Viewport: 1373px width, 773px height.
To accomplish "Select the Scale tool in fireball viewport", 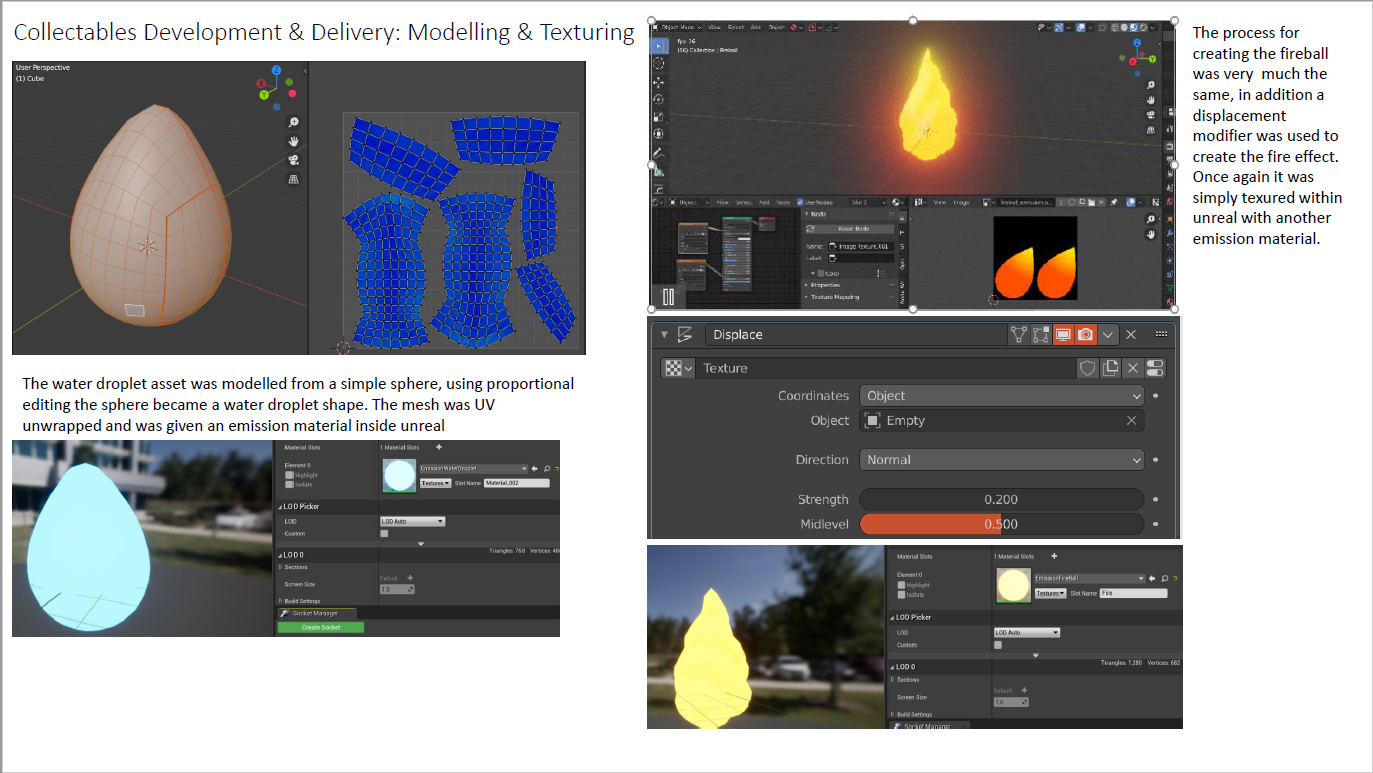I will click(658, 117).
